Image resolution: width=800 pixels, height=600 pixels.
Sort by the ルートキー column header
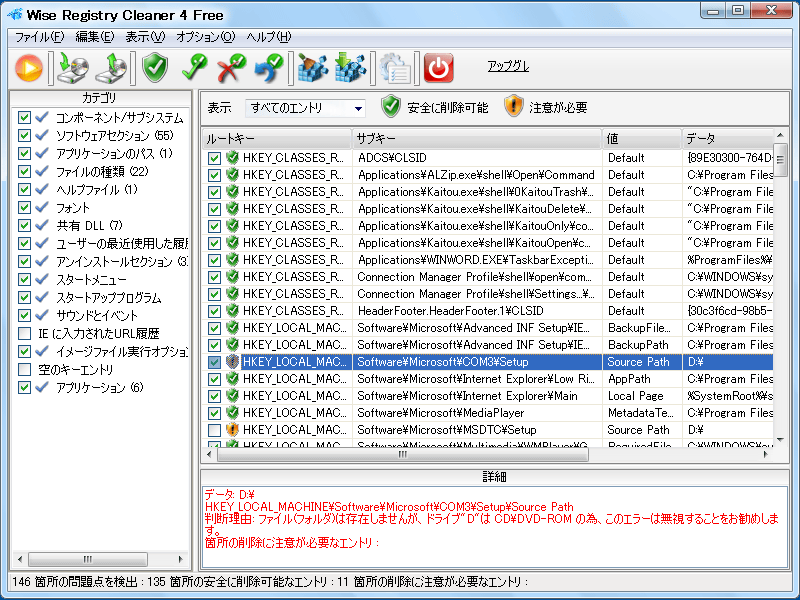coord(277,138)
